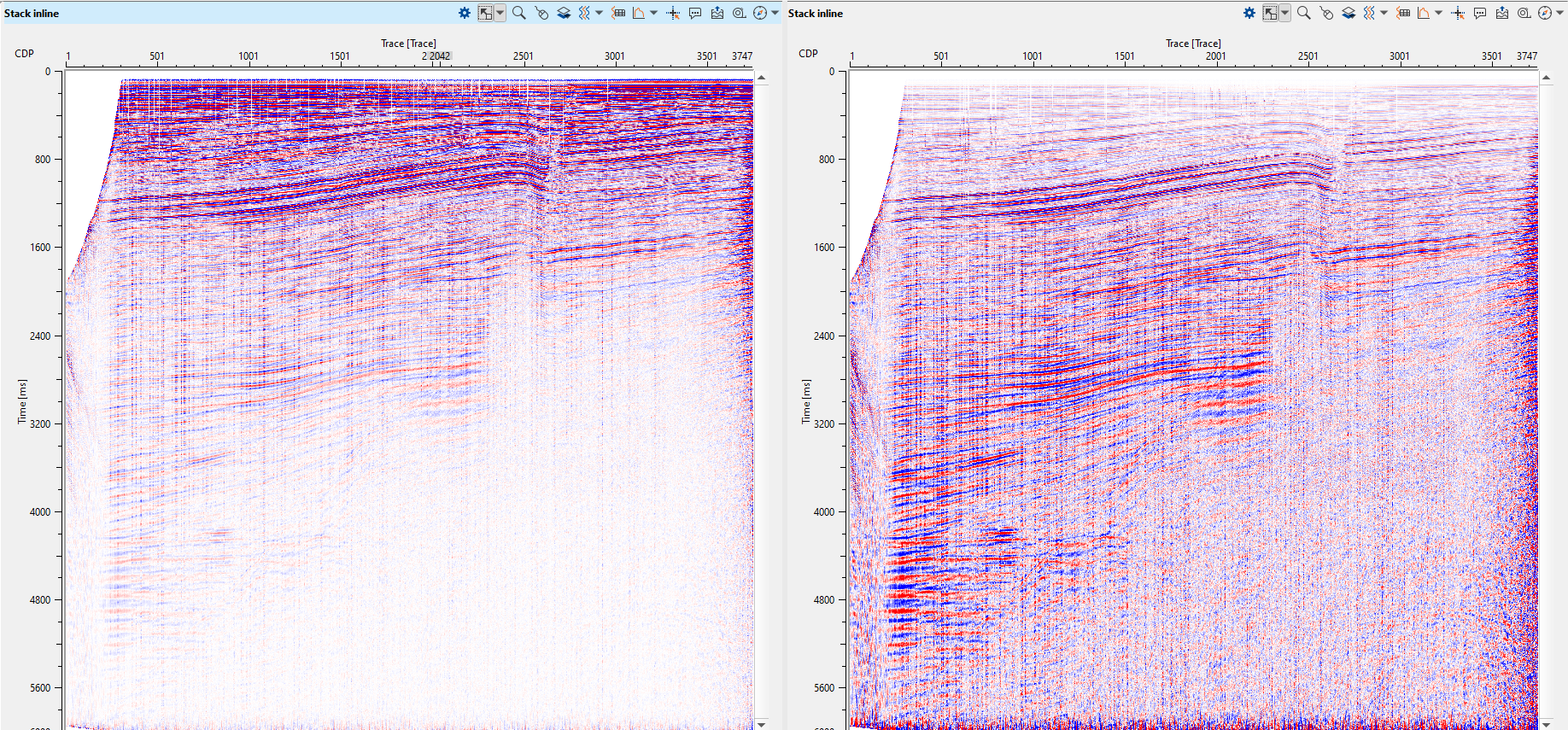Viewport: 1568px width, 730px height.
Task: Open wiggle display dropdown arrow in right panel
Action: click(x=1384, y=13)
